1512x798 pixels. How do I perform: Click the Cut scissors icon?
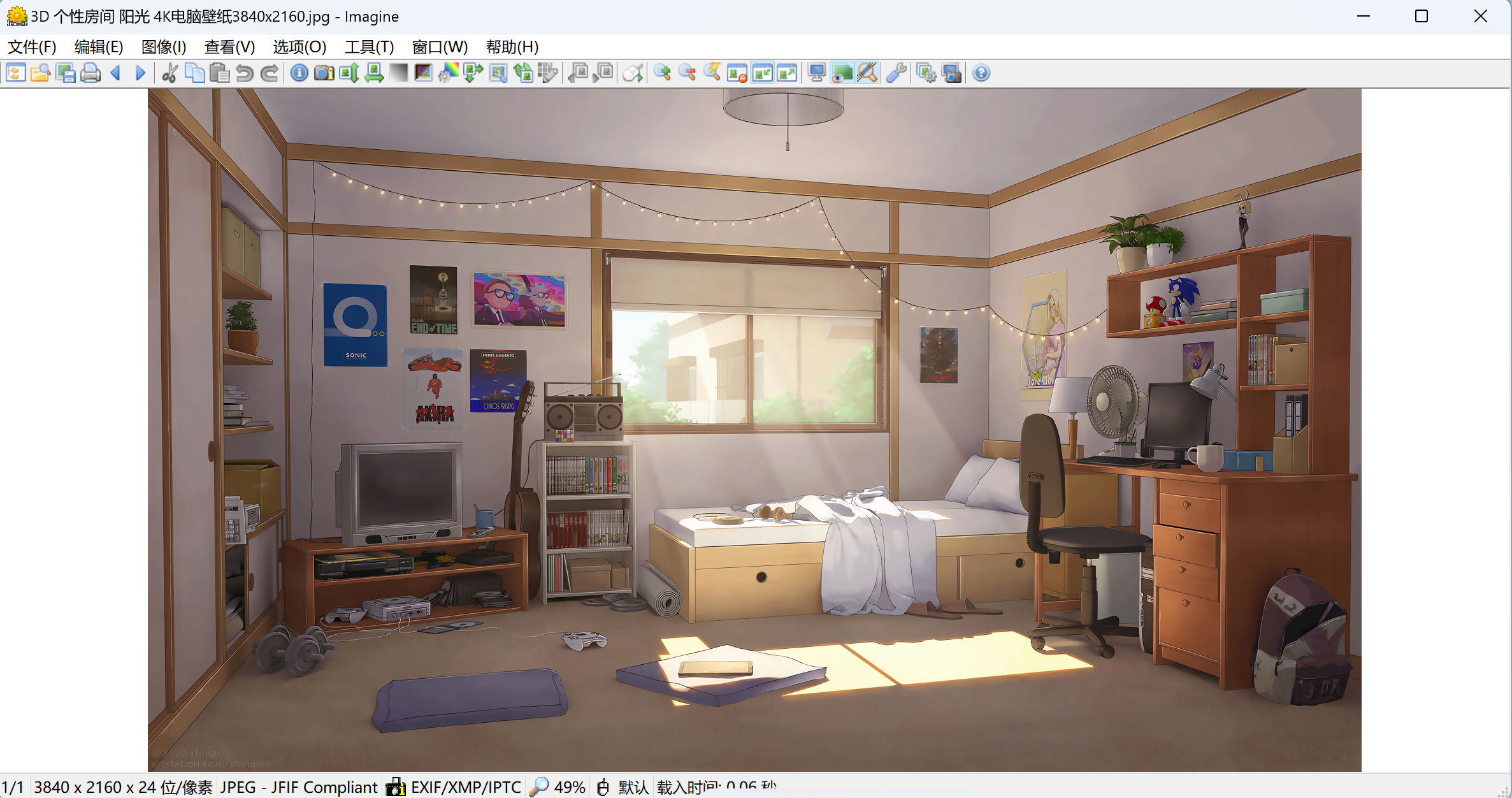coord(169,73)
